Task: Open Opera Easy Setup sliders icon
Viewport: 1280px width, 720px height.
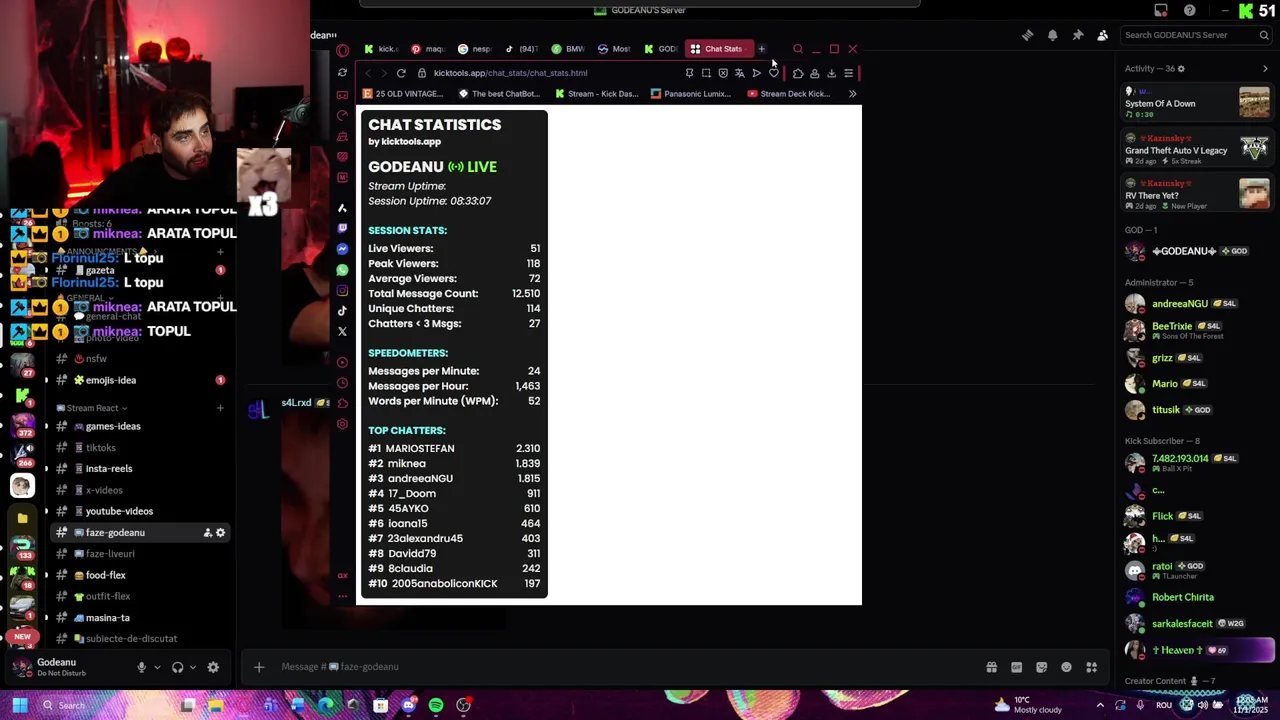Action: click(x=848, y=73)
